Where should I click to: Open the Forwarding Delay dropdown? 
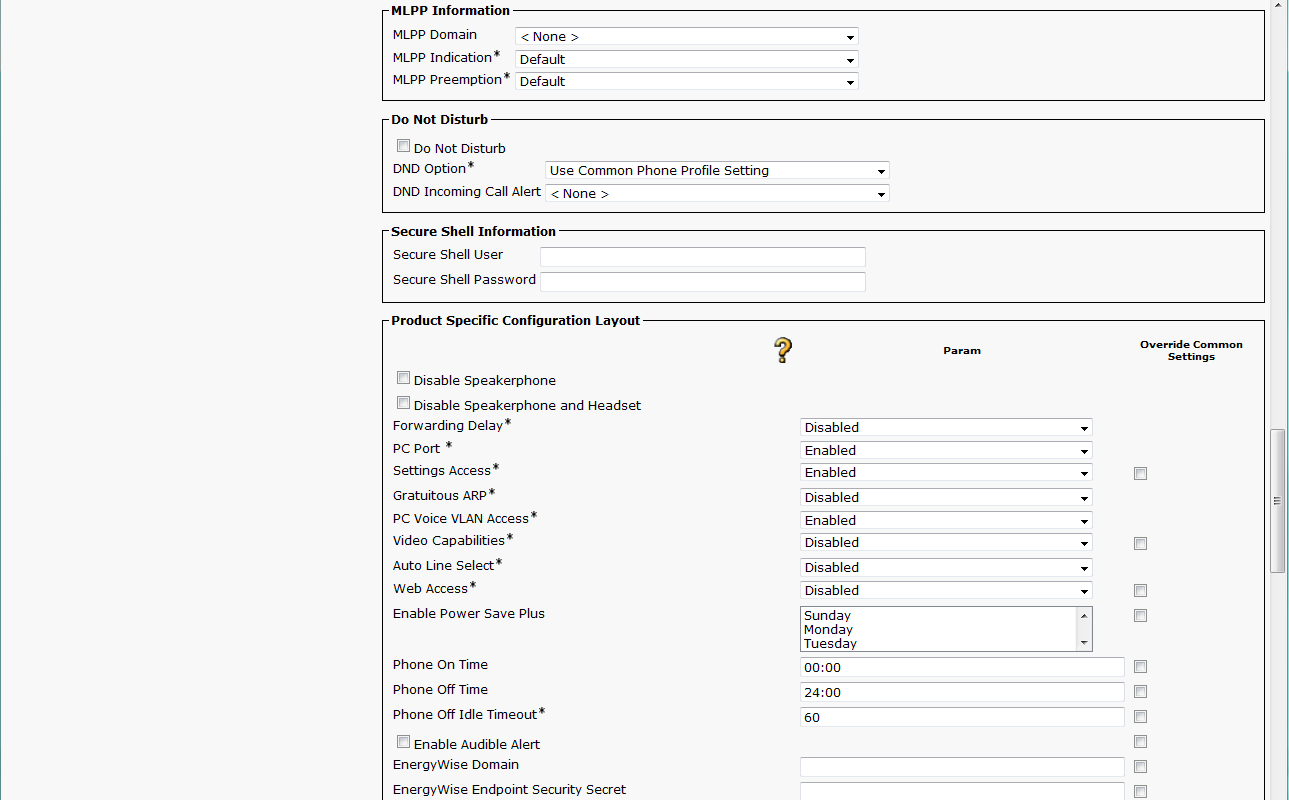pyautogui.click(x=945, y=428)
